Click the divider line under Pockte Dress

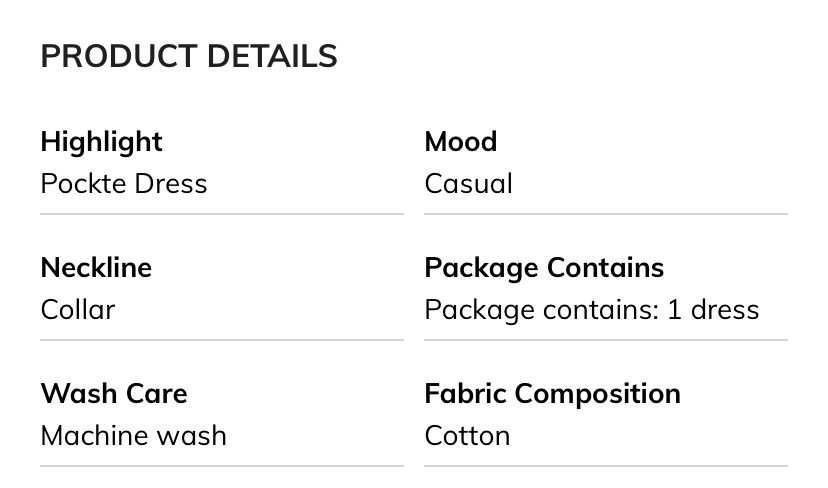point(222,214)
